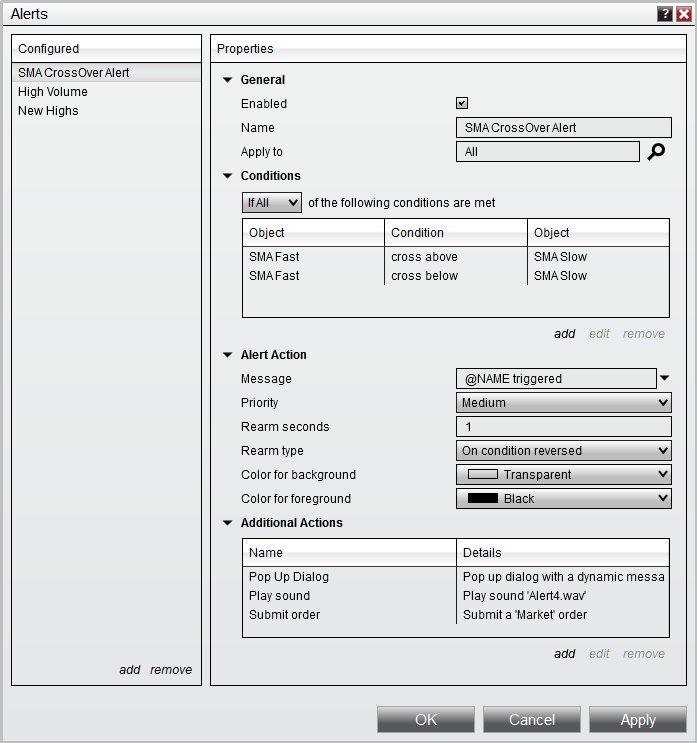Open the If All conditions dropdown
697x743 pixels.
(272, 203)
